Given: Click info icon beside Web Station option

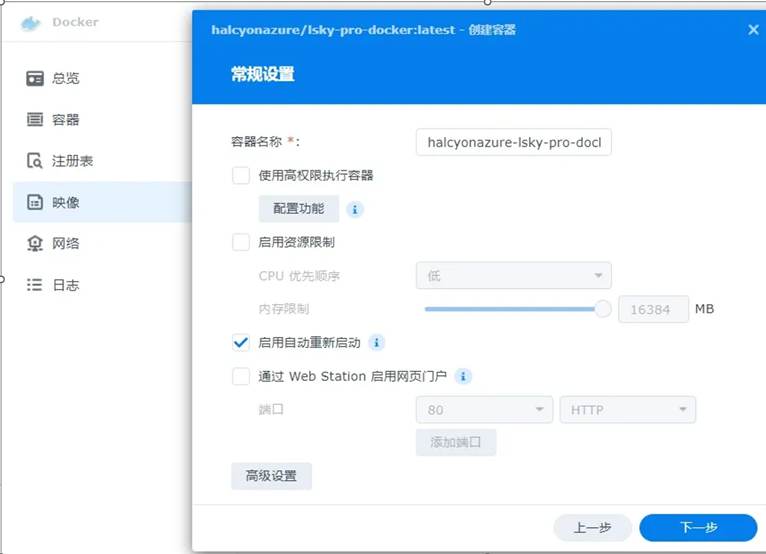Looking at the screenshot, I should pyautogui.click(x=463, y=377).
